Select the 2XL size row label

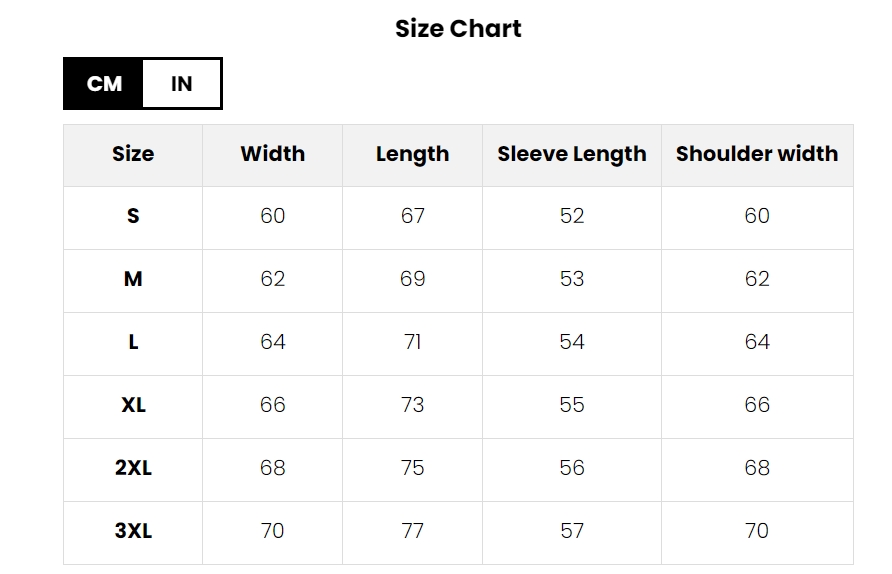(133, 468)
